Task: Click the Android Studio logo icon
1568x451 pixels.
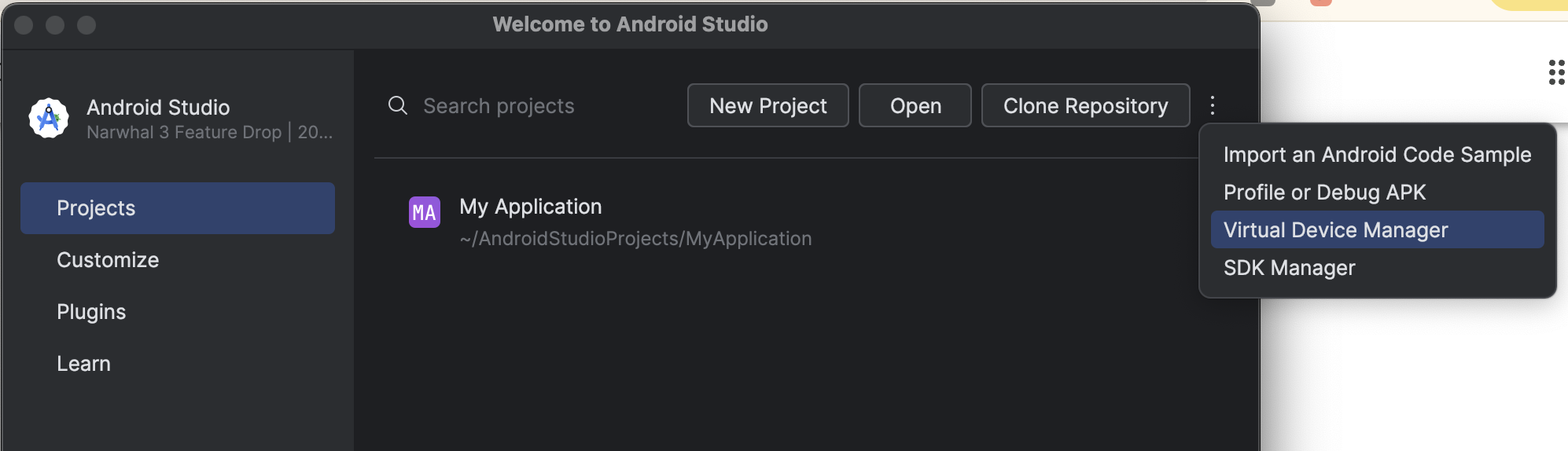Action: (49, 119)
